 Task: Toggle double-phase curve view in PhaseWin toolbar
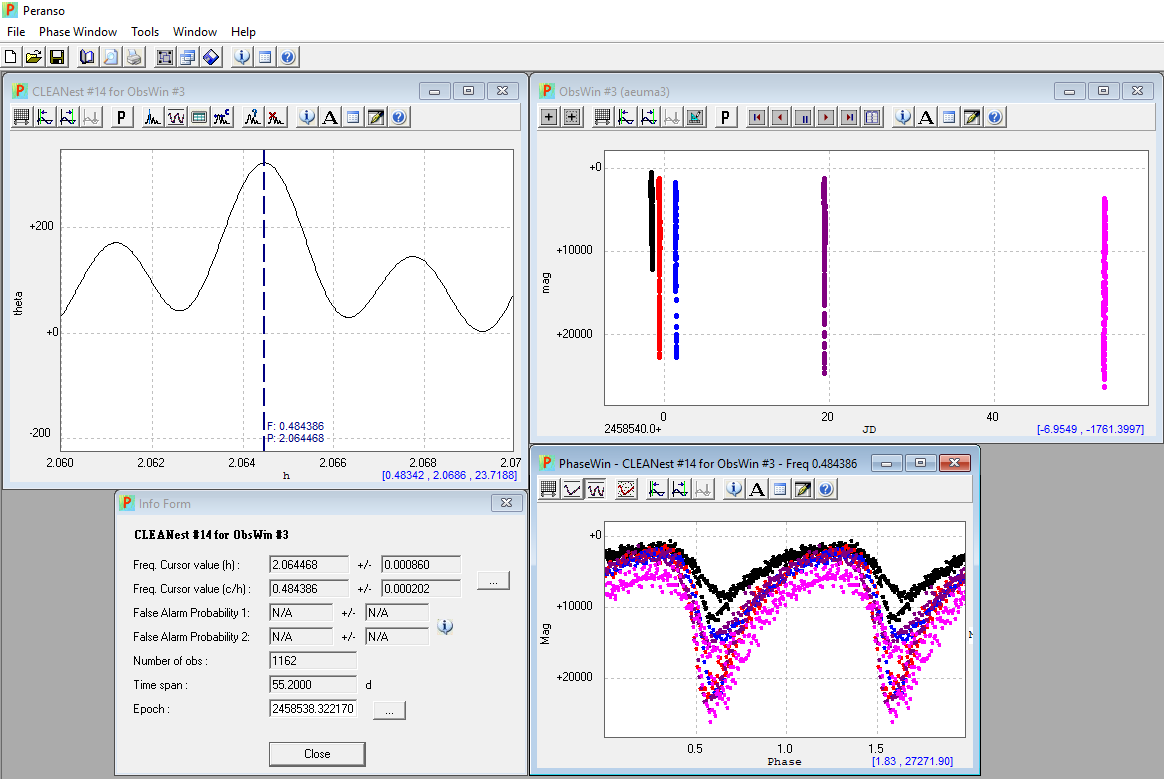tap(596, 489)
